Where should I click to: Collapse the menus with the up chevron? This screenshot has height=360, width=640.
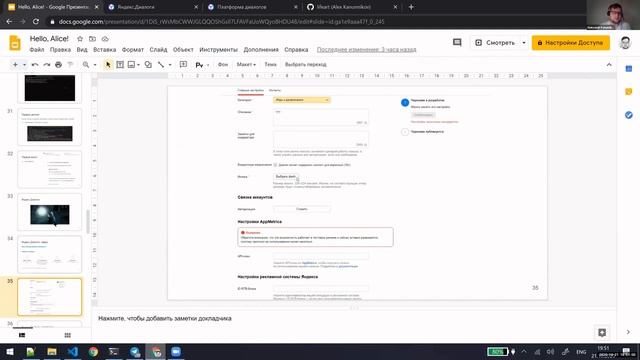coord(609,64)
